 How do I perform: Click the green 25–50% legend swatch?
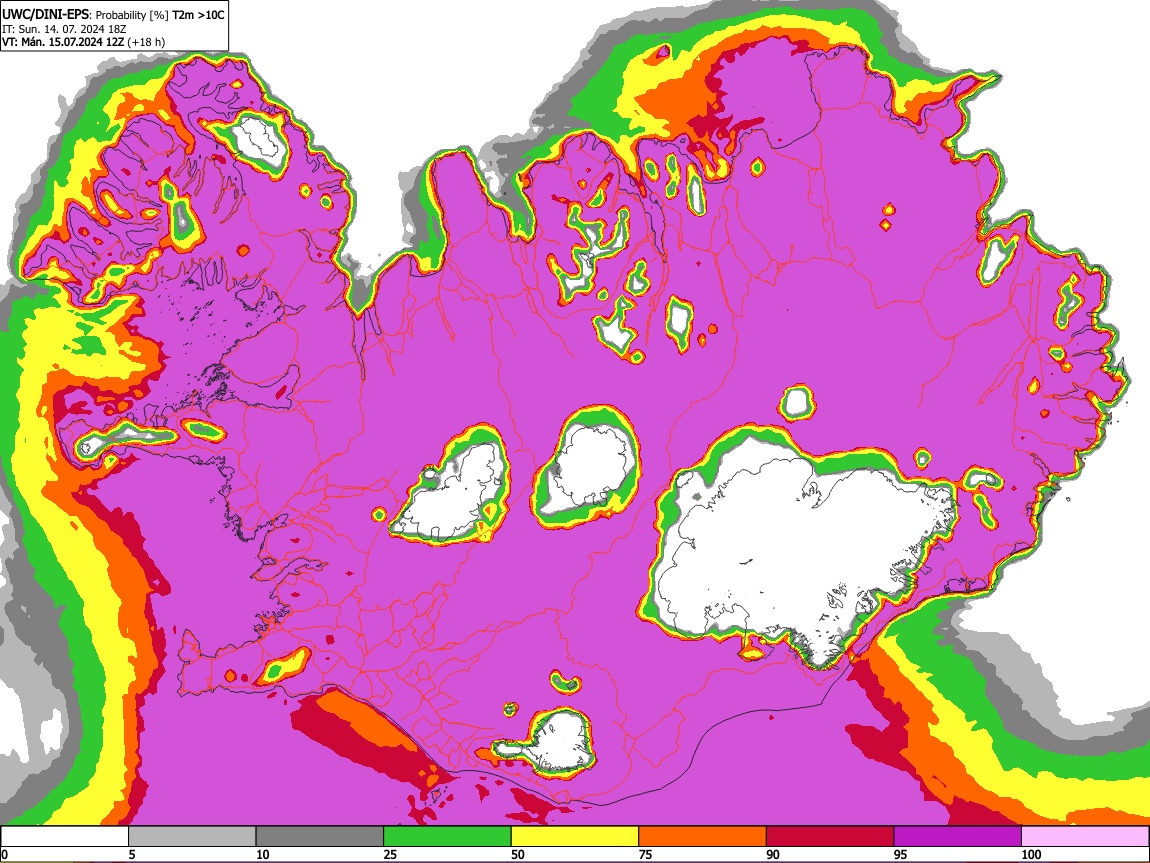click(447, 836)
